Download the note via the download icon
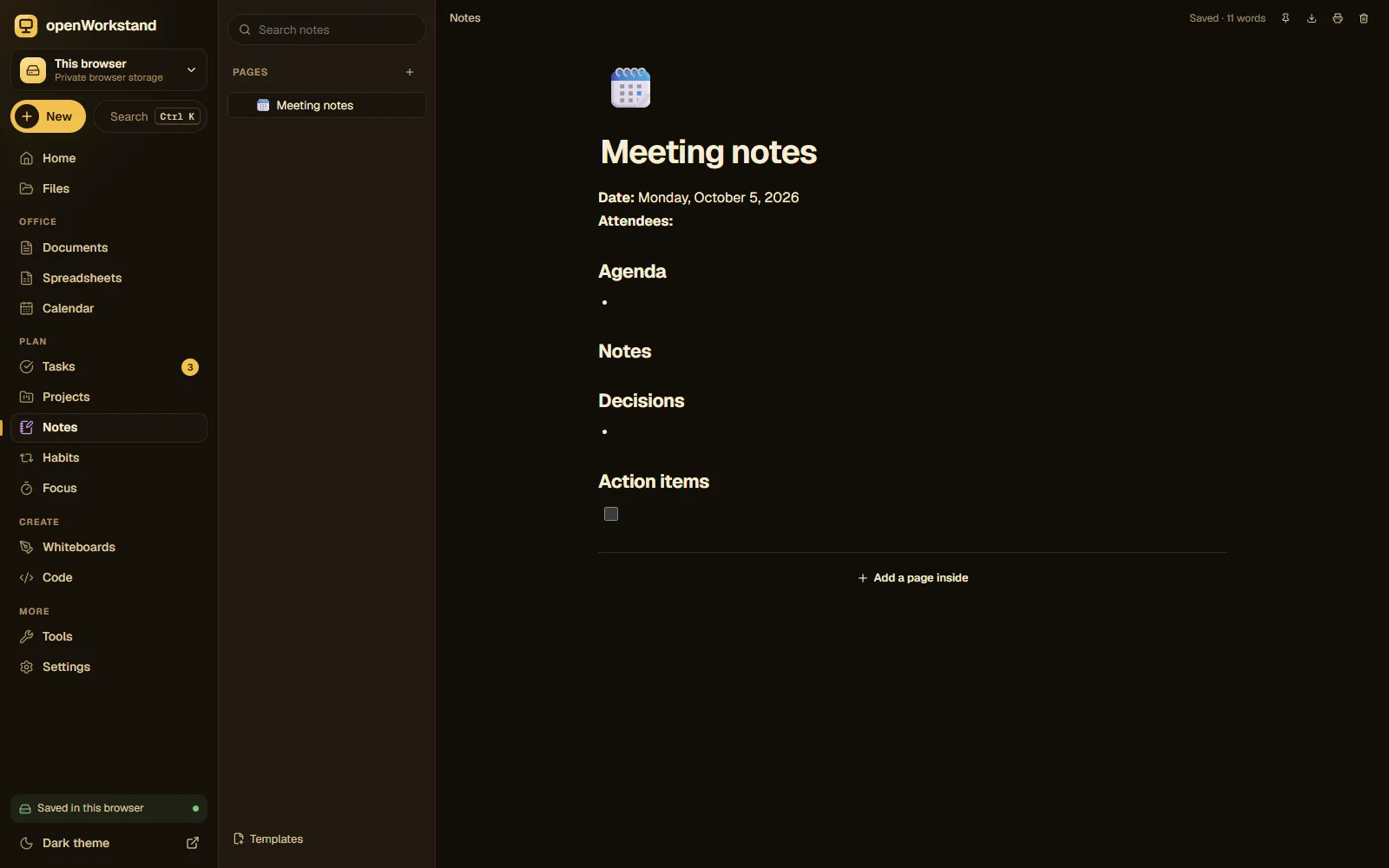 point(1312,18)
